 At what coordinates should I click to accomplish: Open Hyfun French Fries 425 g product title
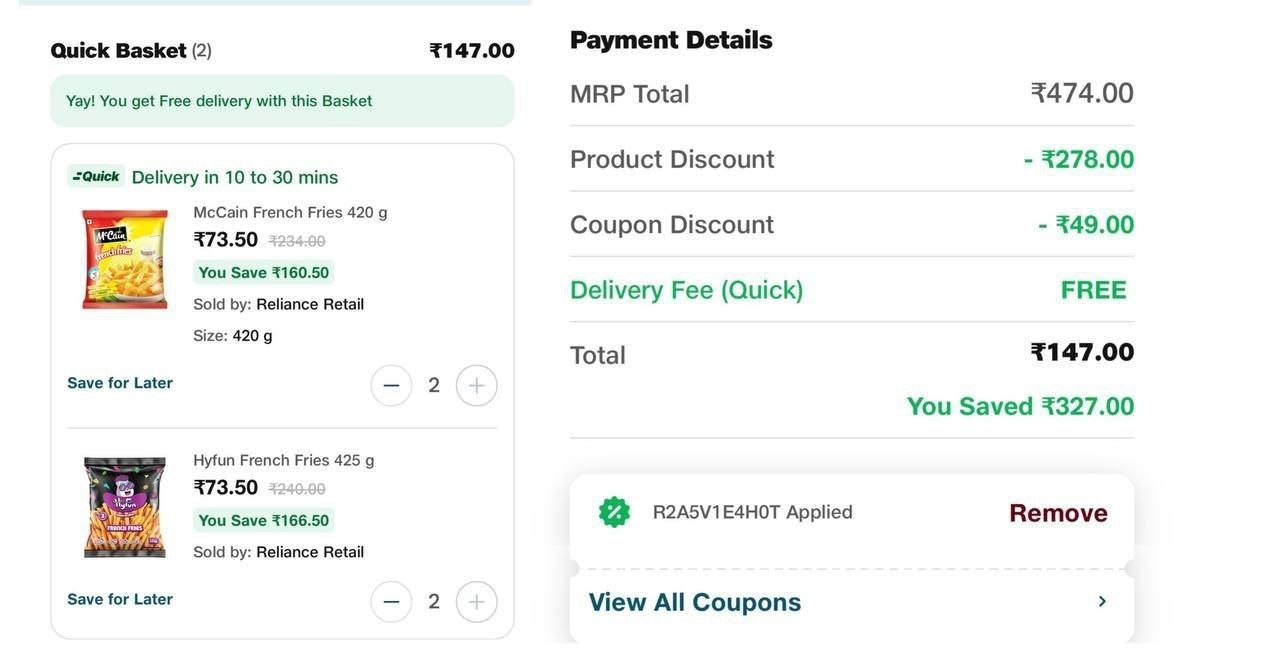284,460
